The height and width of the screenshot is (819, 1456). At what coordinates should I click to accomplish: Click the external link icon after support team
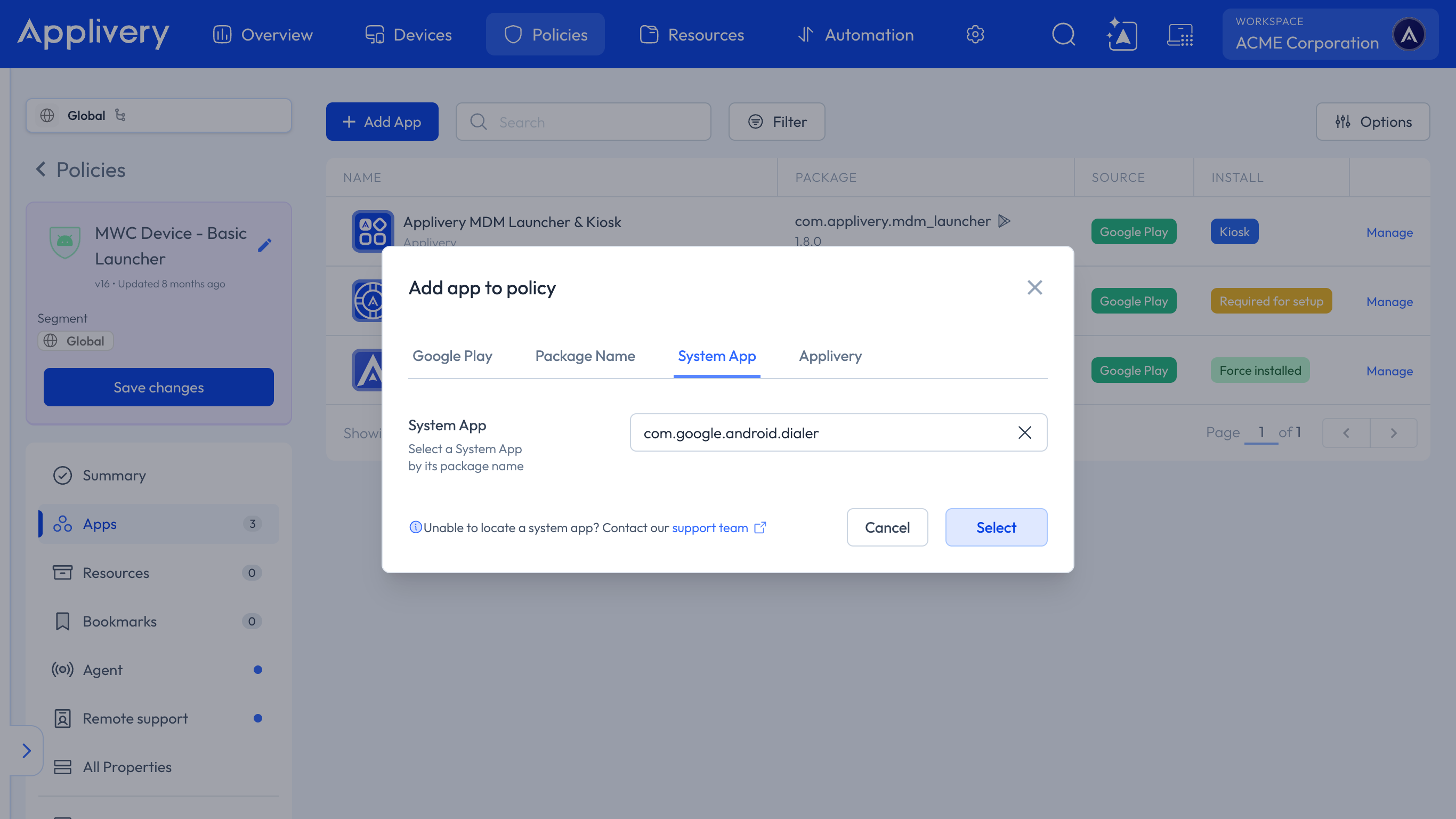(x=760, y=527)
